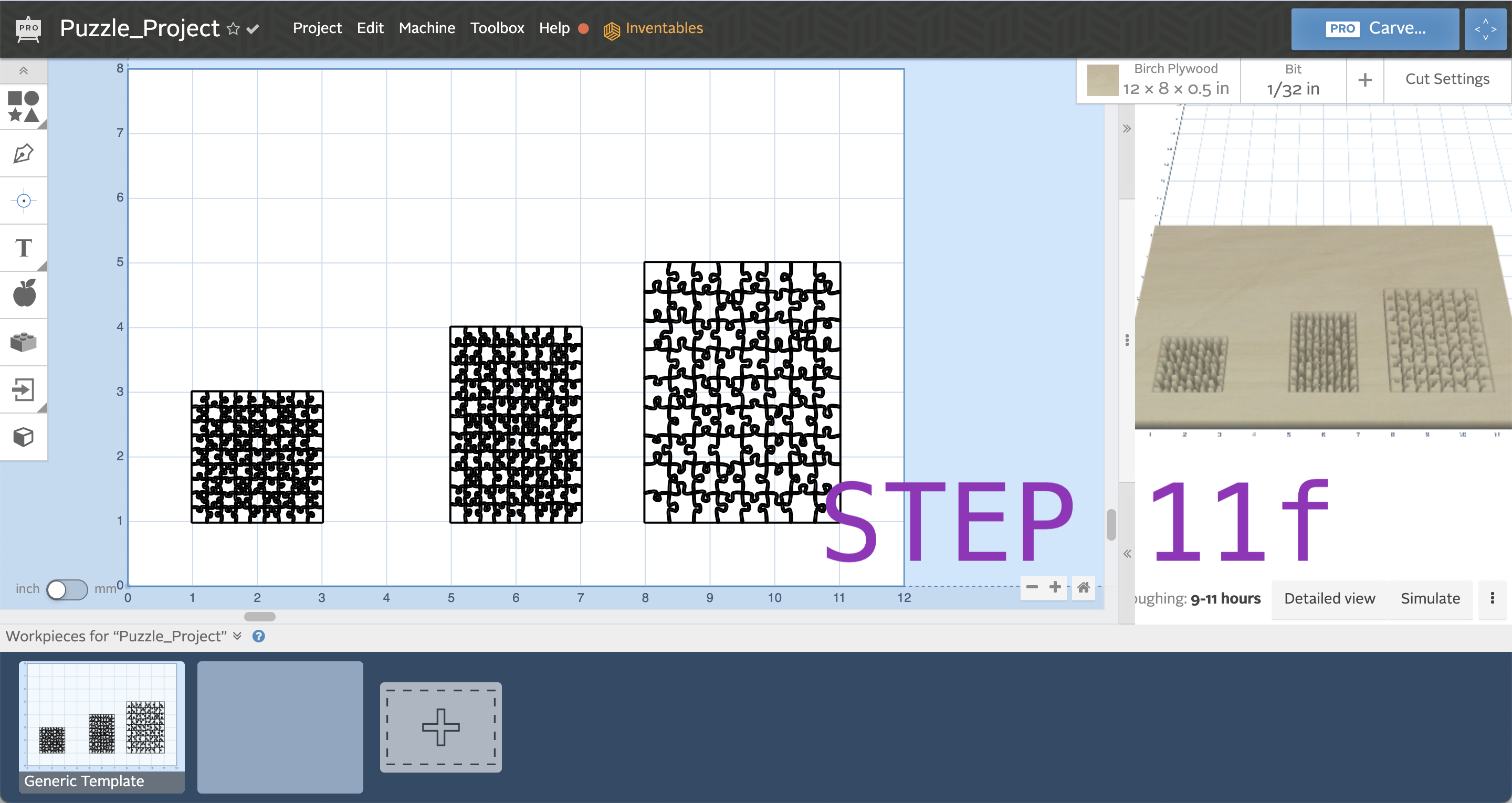The image size is (1512, 803).
Task: Open the 3D view tool
Action: click(24, 436)
